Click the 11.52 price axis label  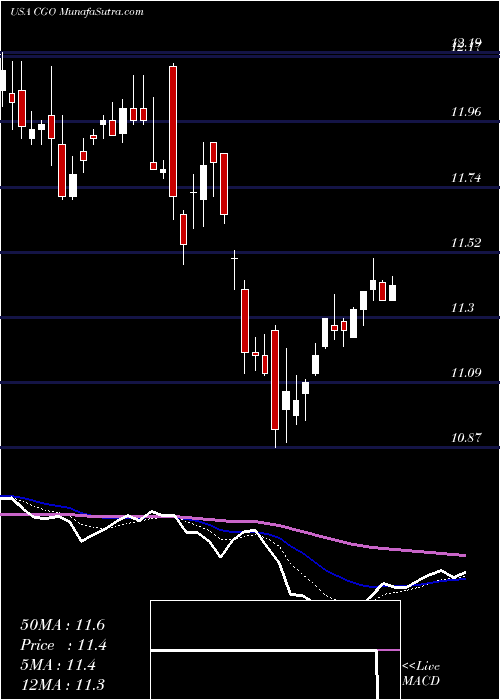[x=466, y=243]
